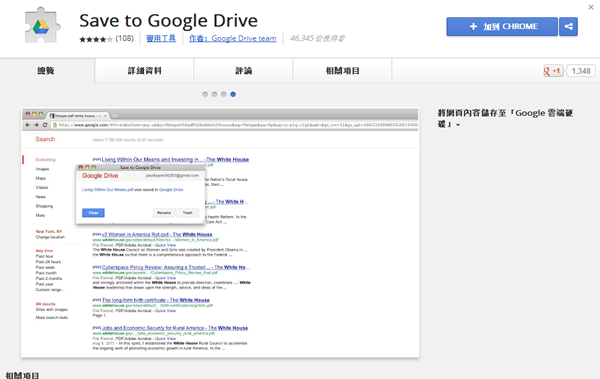Click the large extension screenshot preview

pyautogui.click(x=220, y=232)
